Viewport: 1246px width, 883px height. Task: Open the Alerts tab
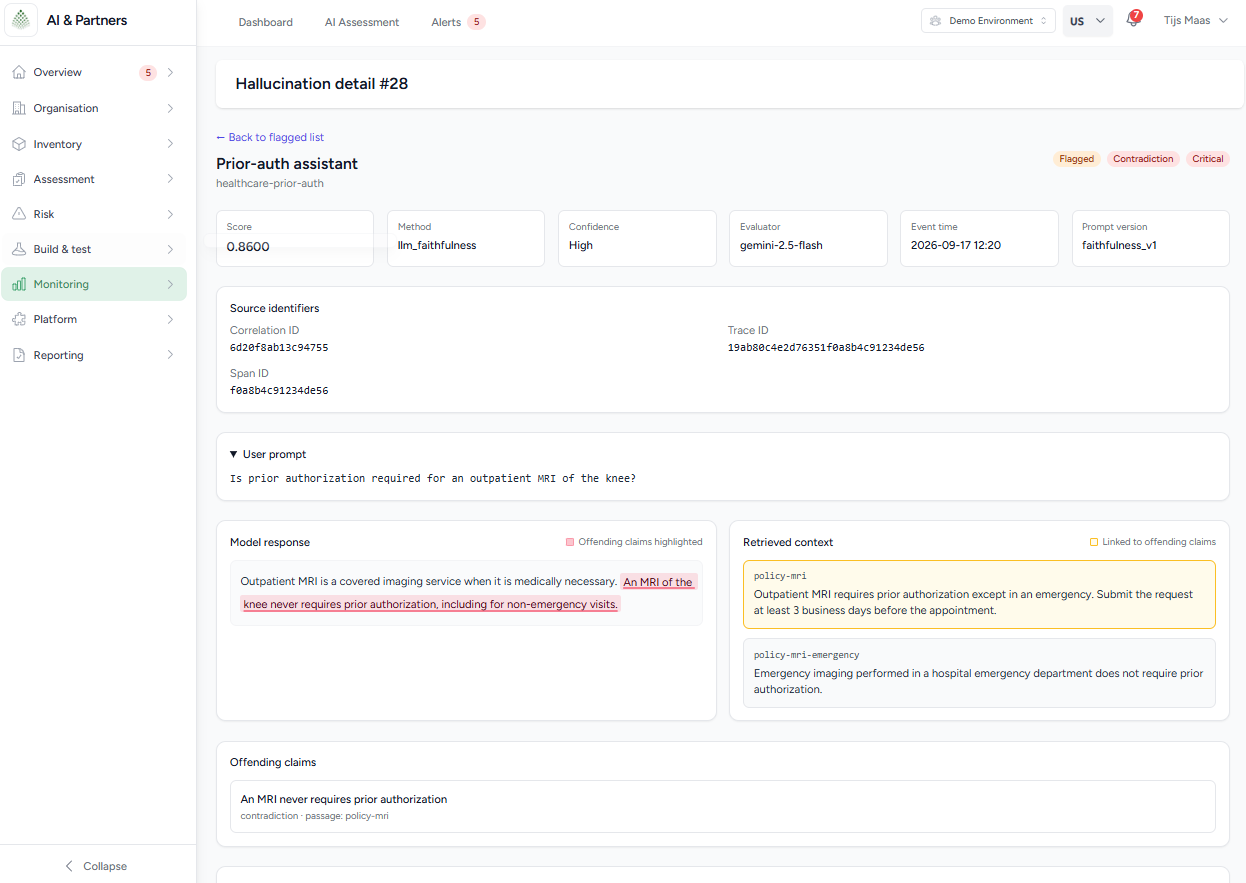(x=458, y=22)
